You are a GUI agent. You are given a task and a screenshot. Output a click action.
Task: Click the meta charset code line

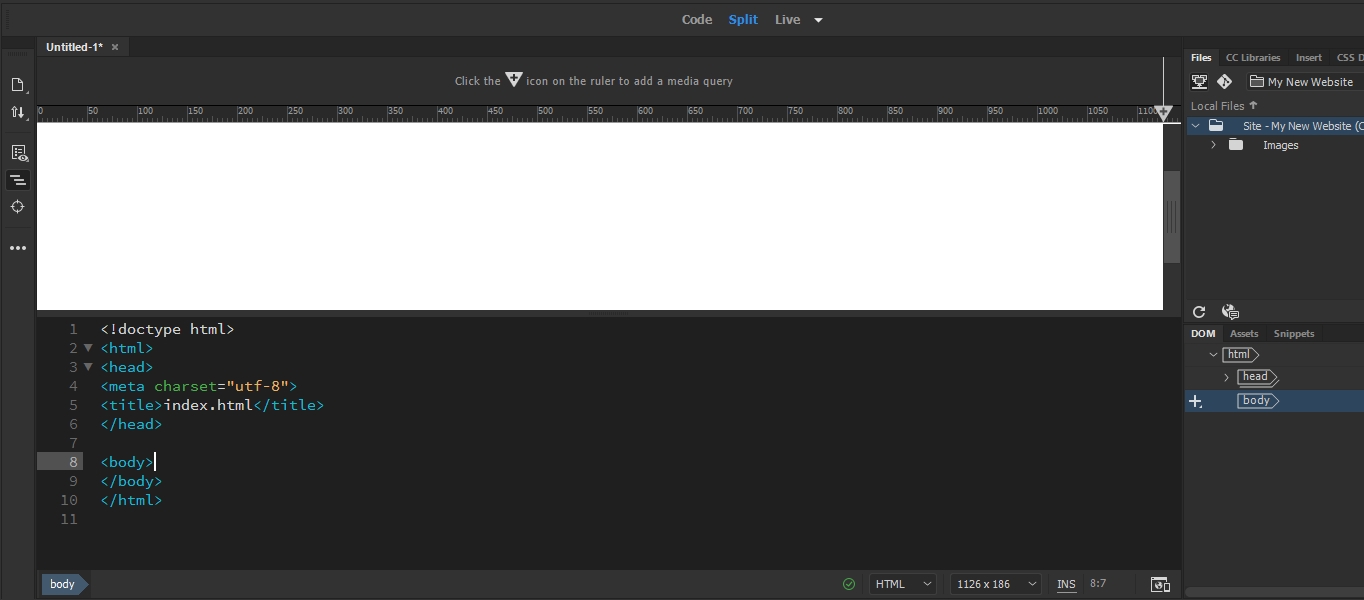coord(199,386)
